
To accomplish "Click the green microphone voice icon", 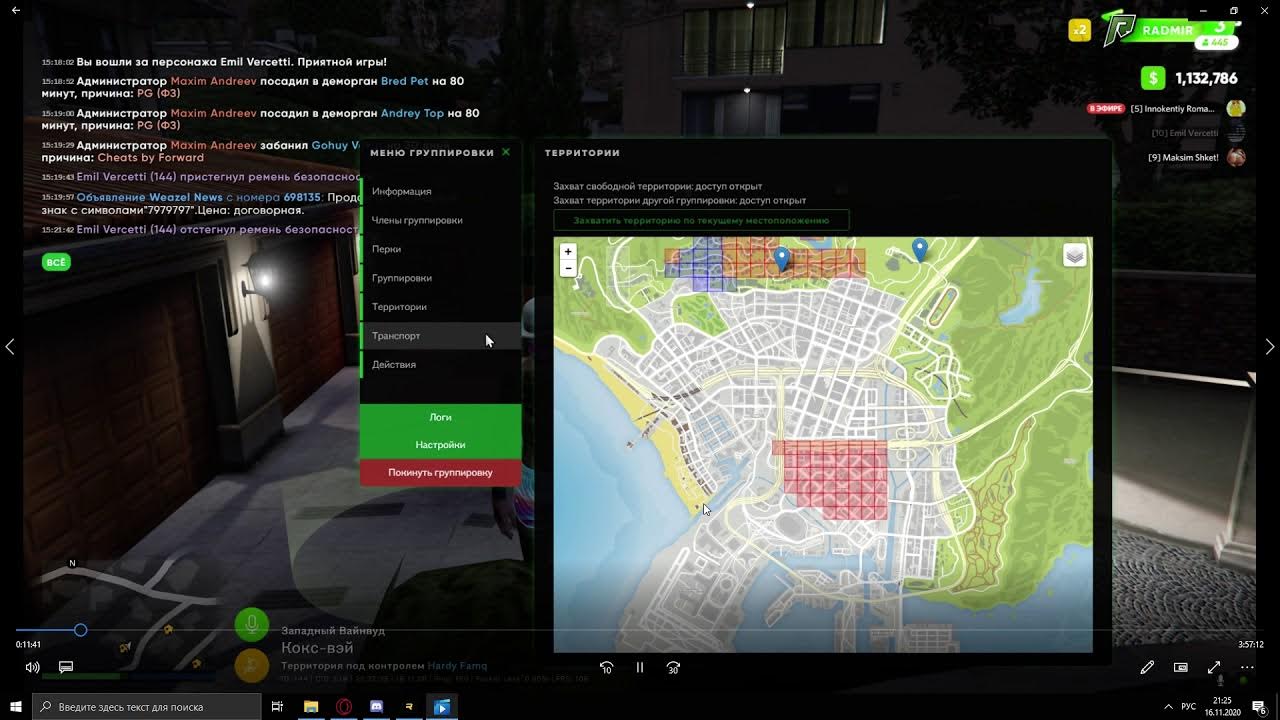I will click(x=251, y=625).
